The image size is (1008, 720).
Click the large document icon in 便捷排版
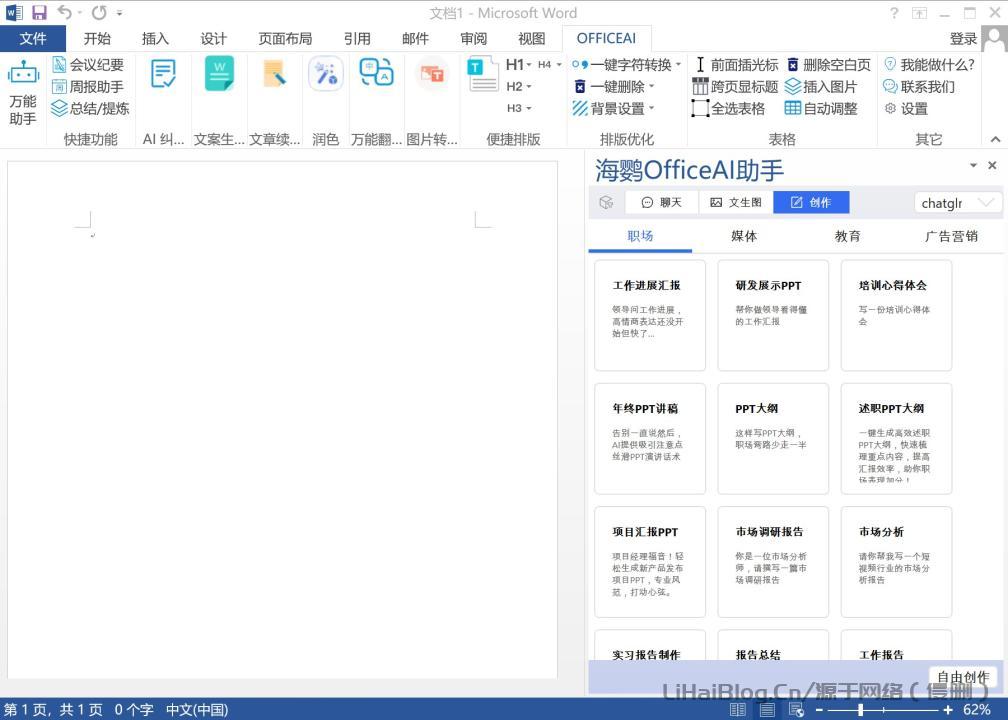point(483,74)
